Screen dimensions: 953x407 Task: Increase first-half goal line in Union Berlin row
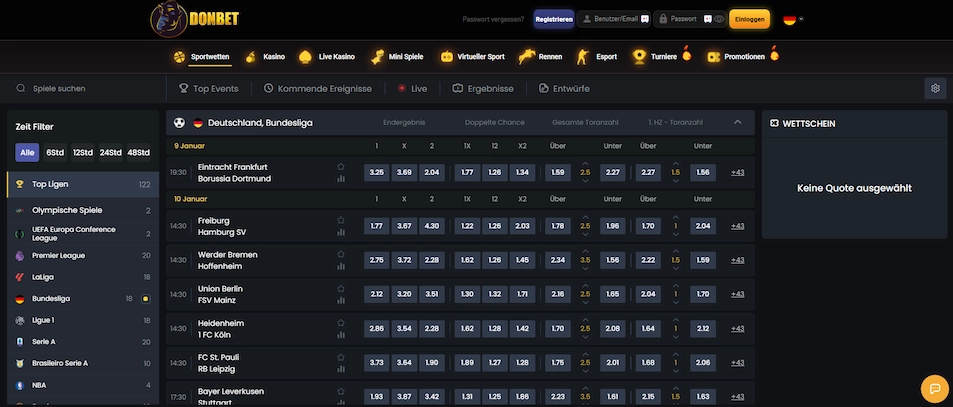click(x=675, y=286)
